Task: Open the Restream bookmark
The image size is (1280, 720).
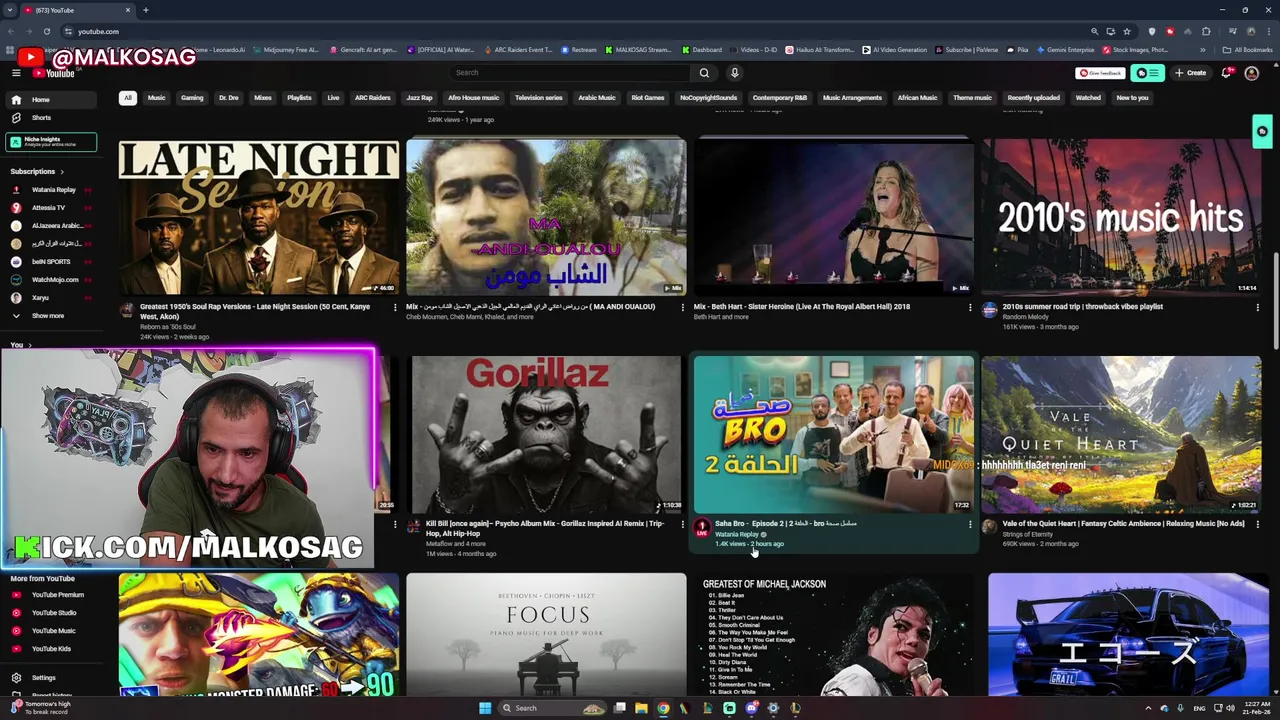Action: (579, 50)
